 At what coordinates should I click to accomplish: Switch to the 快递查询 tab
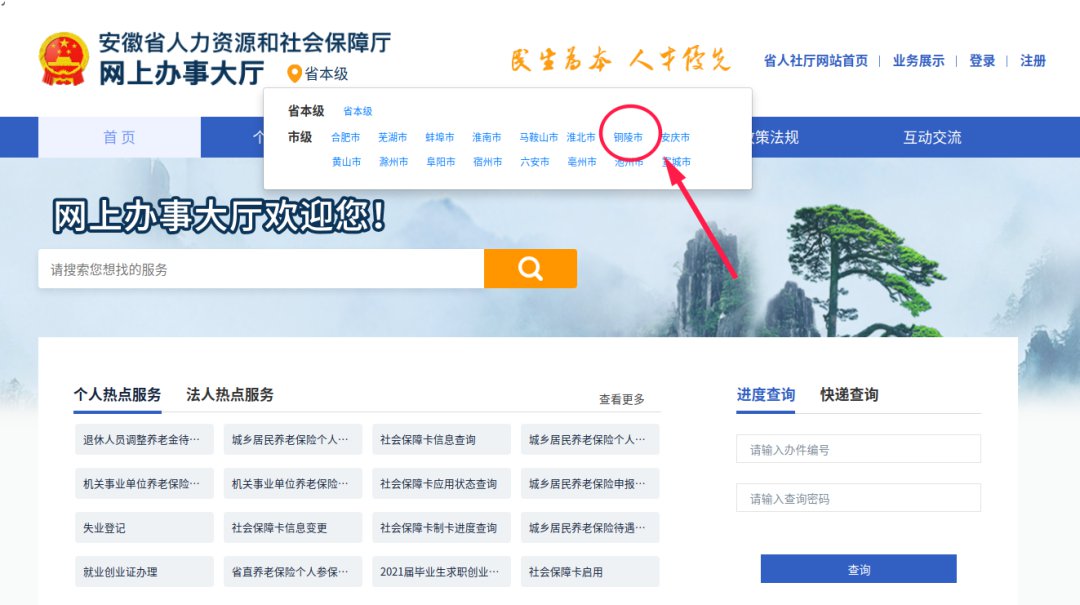coord(849,395)
